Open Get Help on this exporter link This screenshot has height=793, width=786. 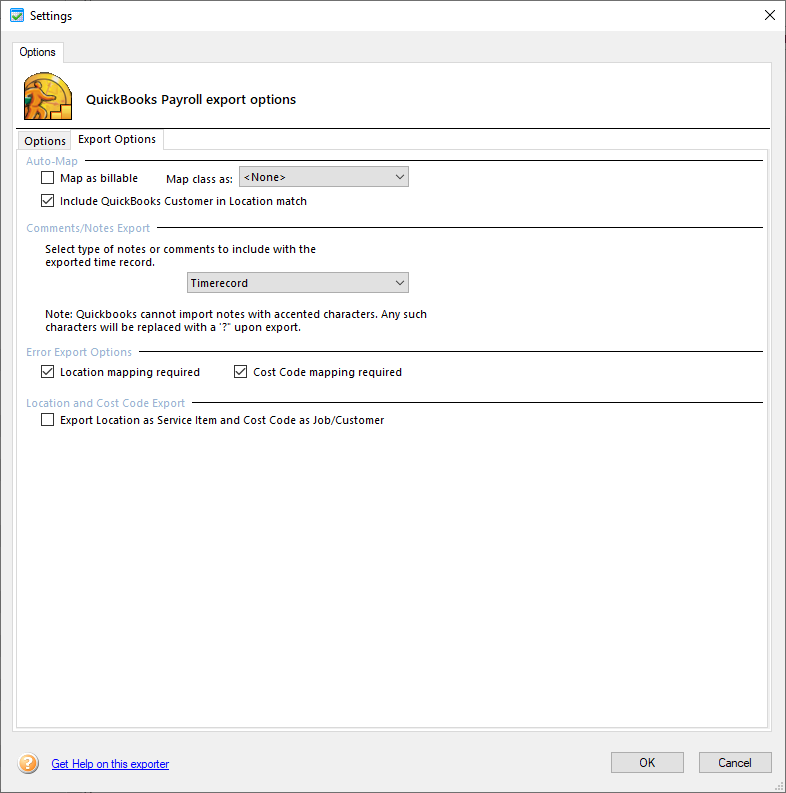pyautogui.click(x=110, y=764)
